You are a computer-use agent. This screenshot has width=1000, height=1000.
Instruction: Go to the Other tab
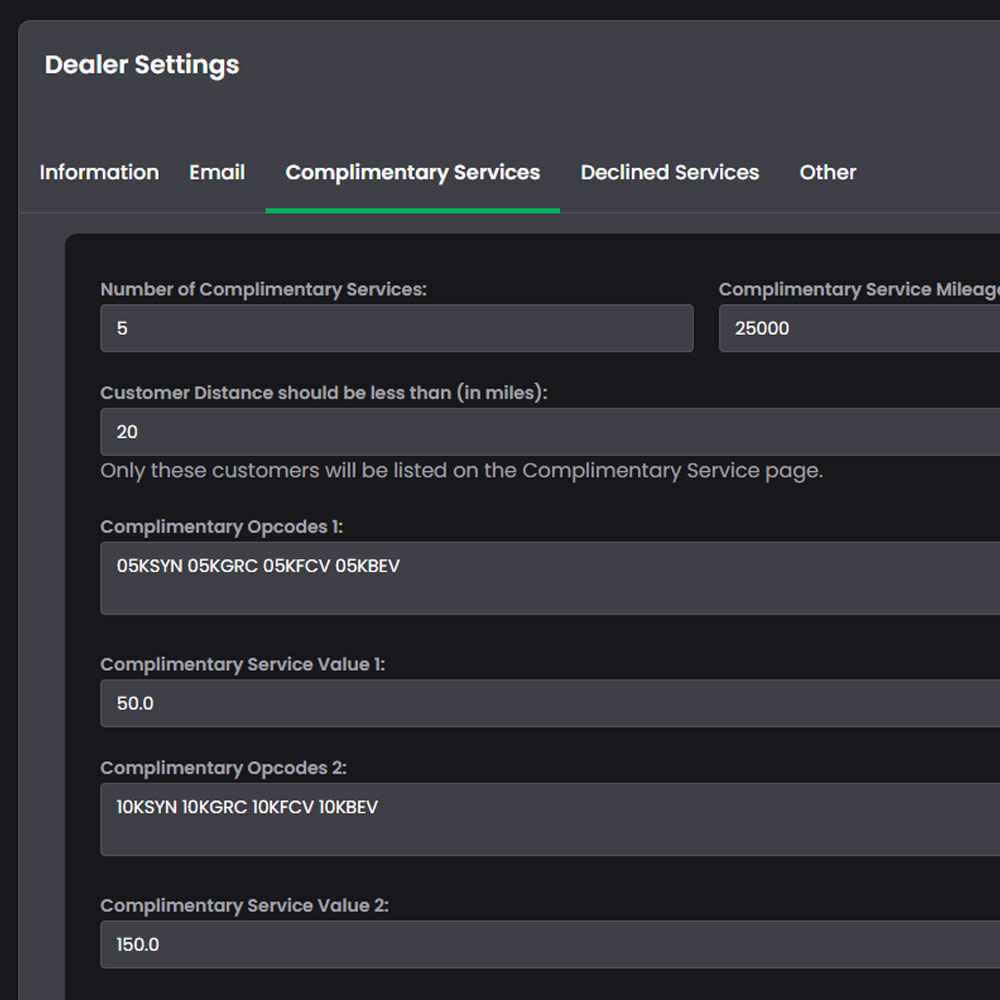pyautogui.click(x=828, y=172)
